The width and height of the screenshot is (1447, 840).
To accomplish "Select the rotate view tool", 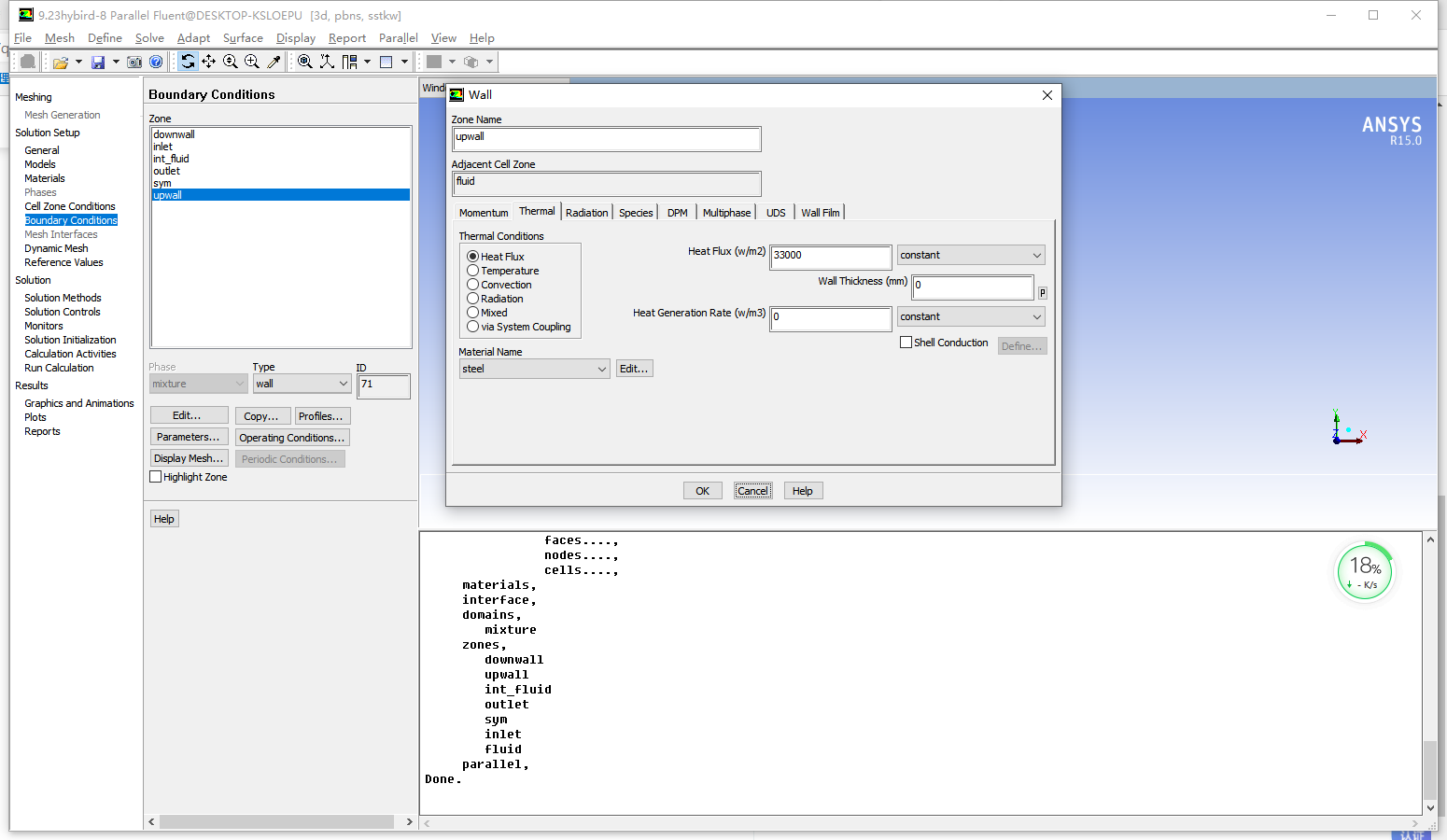I will 188,62.
